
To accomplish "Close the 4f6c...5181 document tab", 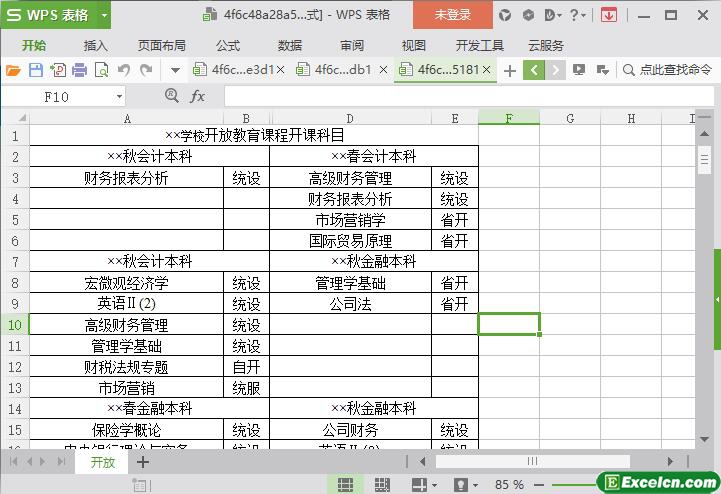I will click(487, 70).
